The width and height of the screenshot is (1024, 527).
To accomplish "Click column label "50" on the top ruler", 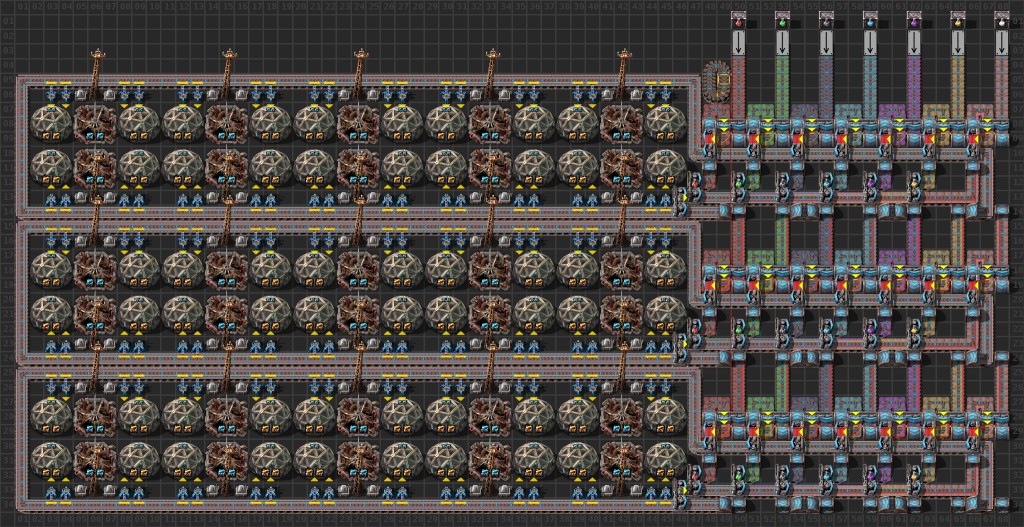I will (739, 5).
